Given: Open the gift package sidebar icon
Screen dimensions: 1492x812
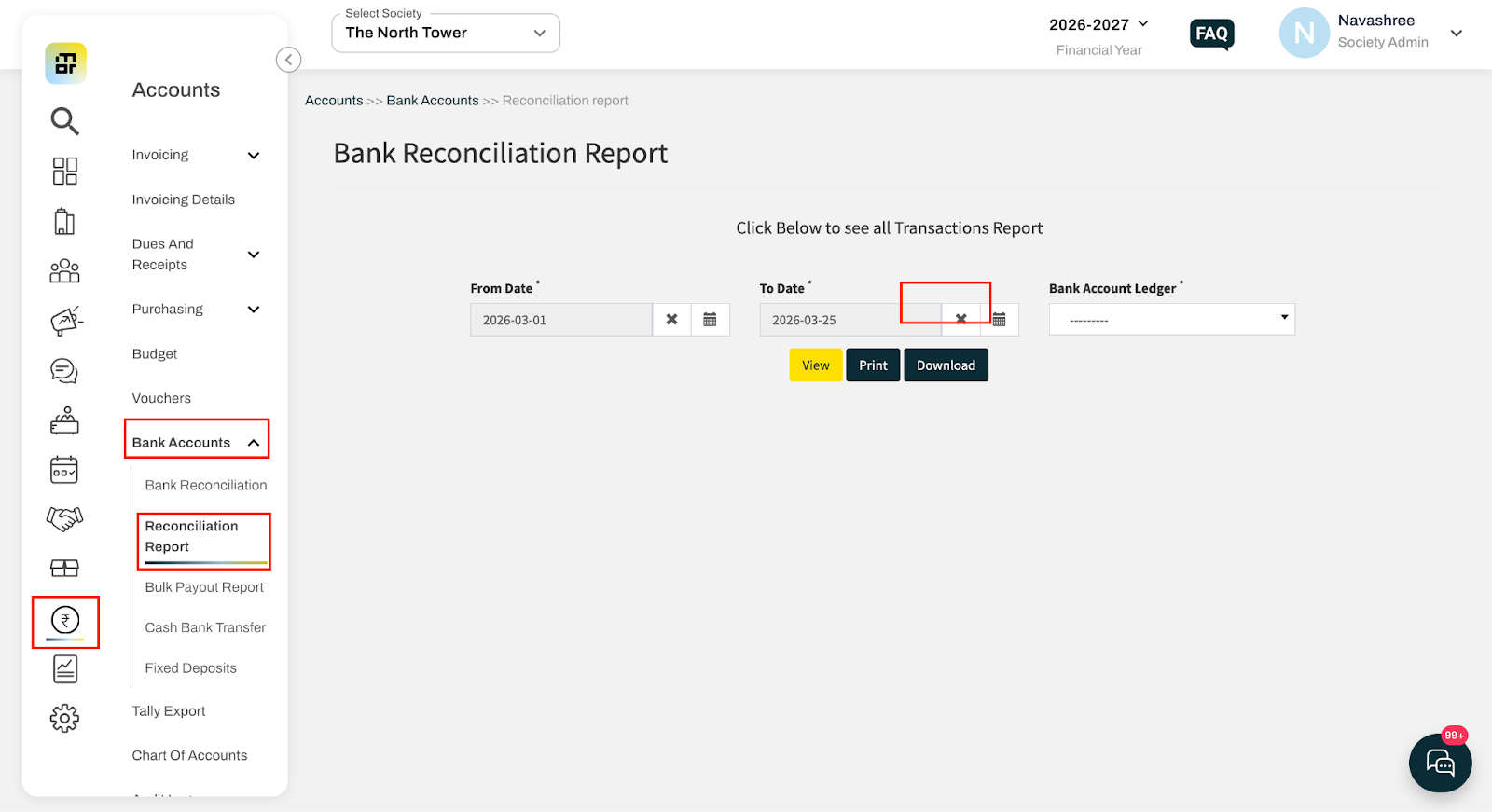Looking at the screenshot, I should click(x=64, y=568).
